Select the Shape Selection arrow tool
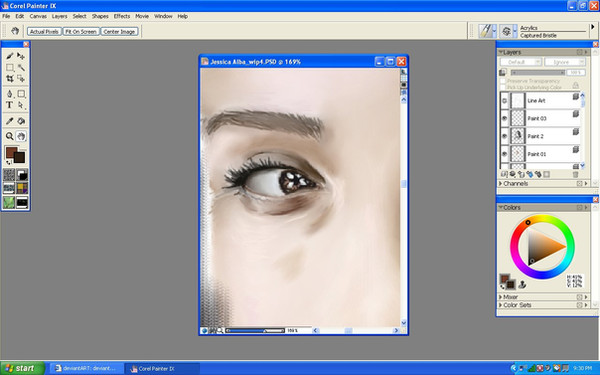The width and height of the screenshot is (600, 375). tap(21, 105)
